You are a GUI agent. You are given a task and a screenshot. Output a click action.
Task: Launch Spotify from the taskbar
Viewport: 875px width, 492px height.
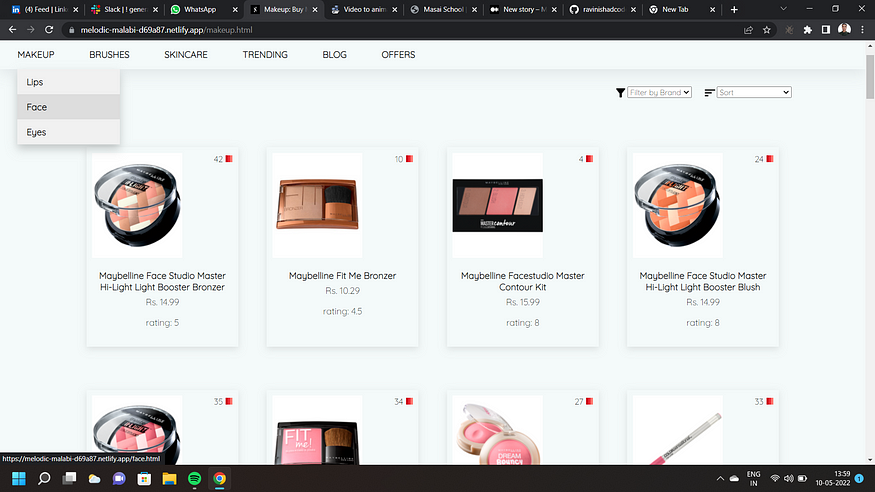click(194, 479)
